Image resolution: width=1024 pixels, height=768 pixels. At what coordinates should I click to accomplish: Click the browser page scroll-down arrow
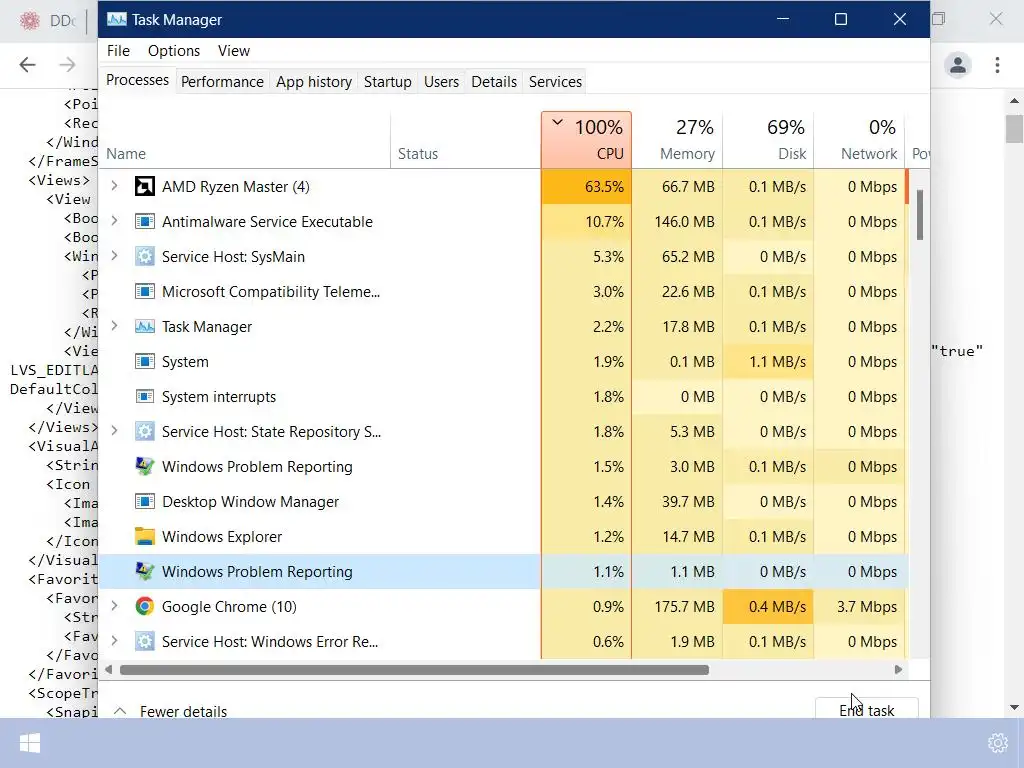tap(1014, 707)
